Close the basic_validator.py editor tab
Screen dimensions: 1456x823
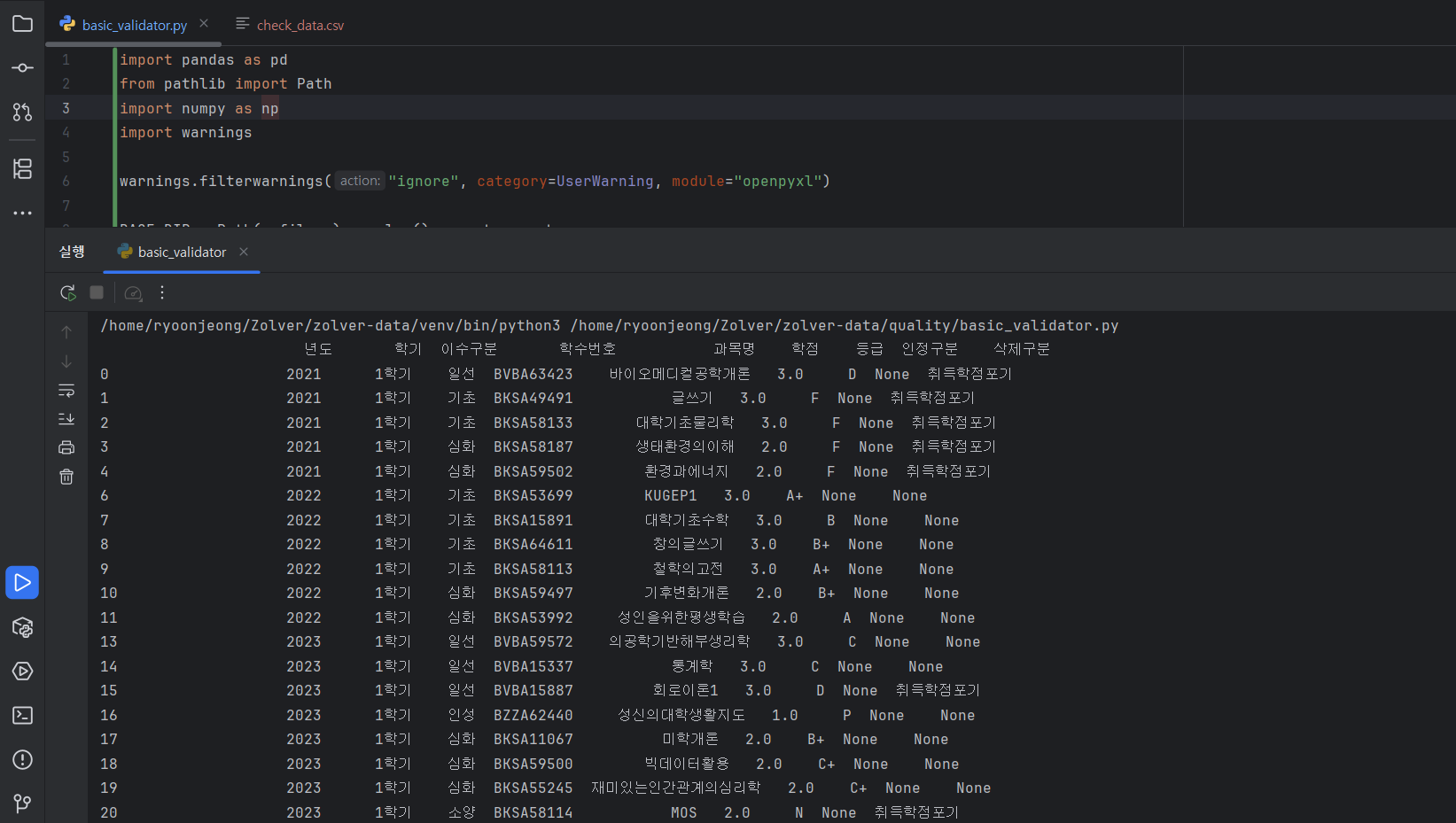[204, 24]
